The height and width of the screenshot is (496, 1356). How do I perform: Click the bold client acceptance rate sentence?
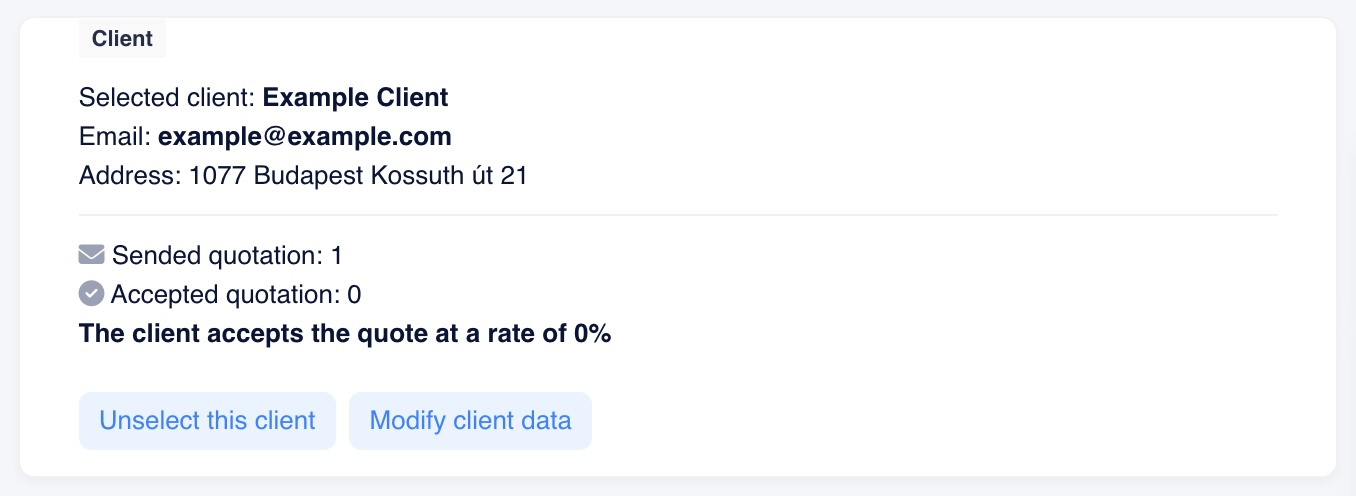pos(344,333)
